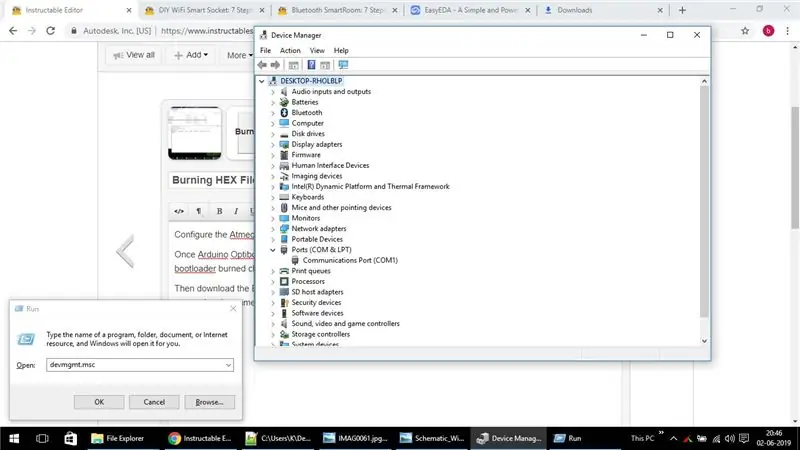Screen dimensions: 800x450
Task: Click the Chrome reload page icon
Action: (51, 31)
